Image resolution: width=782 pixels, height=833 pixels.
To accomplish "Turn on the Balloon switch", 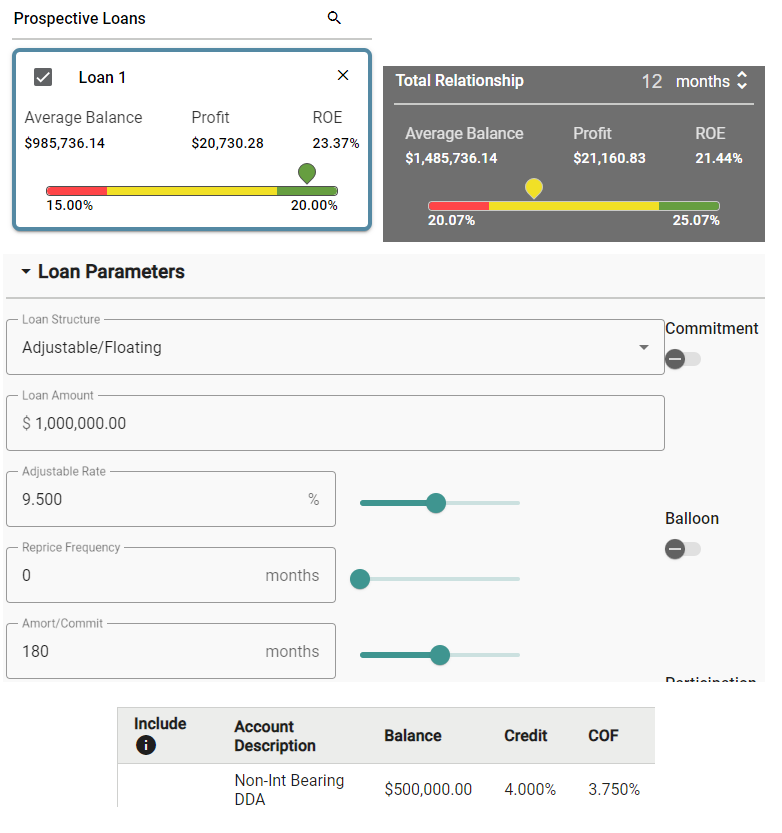I will 684,549.
